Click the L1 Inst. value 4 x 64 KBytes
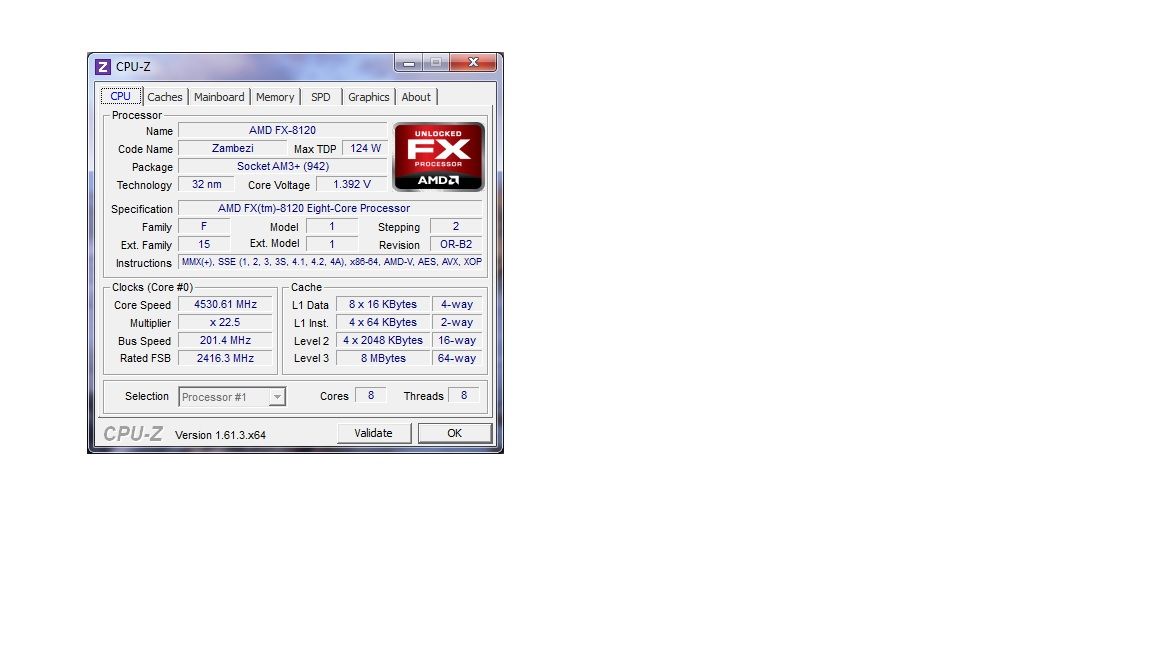Image resolution: width=1152 pixels, height=648 pixels. click(x=383, y=322)
